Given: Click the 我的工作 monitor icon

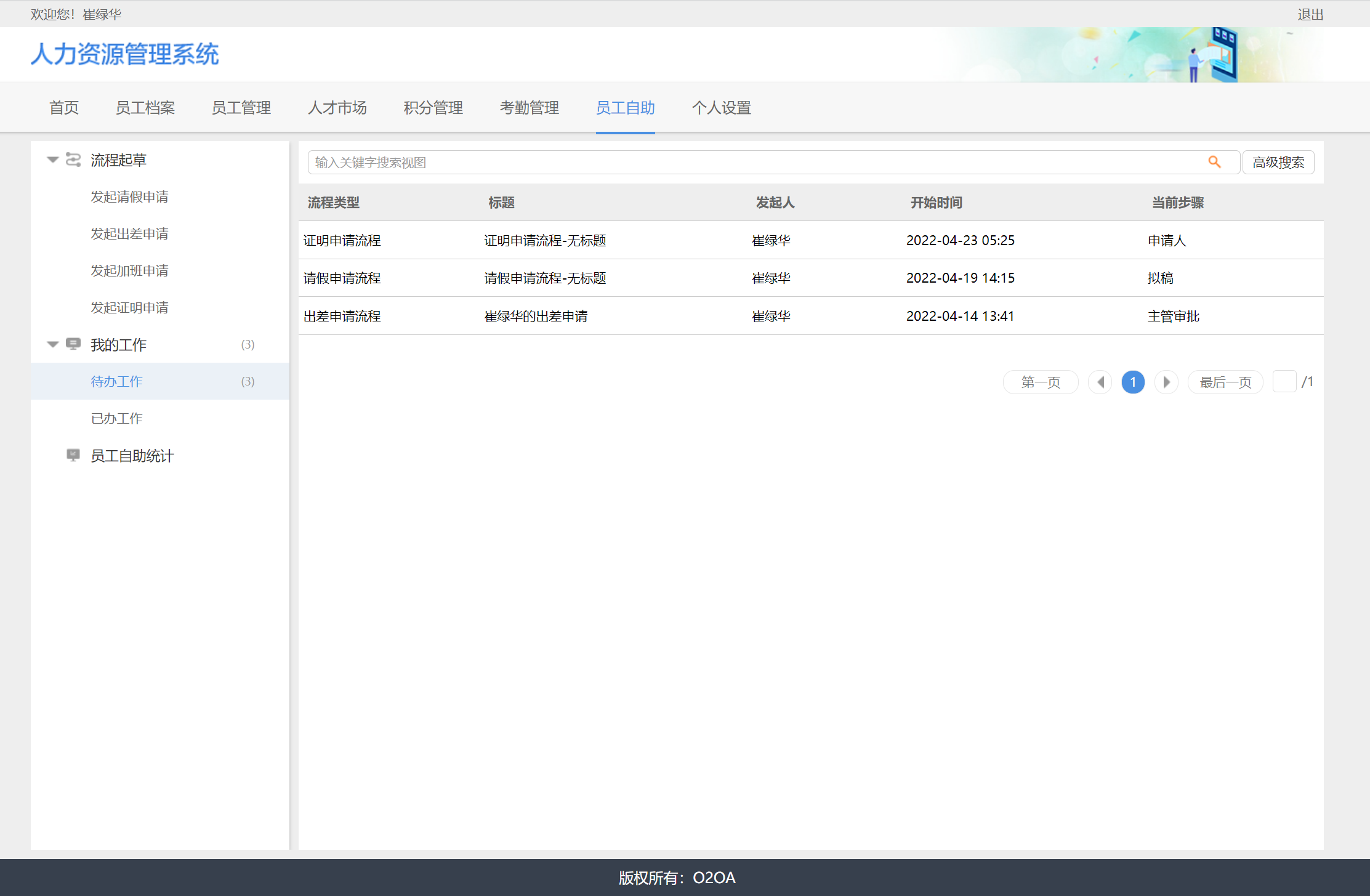Looking at the screenshot, I should click(73, 344).
